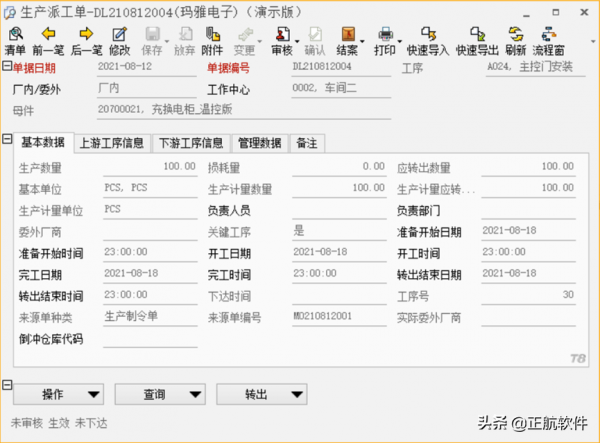Click the 单据编号 field DL210812004
This screenshot has height=443, width=600.
point(341,67)
